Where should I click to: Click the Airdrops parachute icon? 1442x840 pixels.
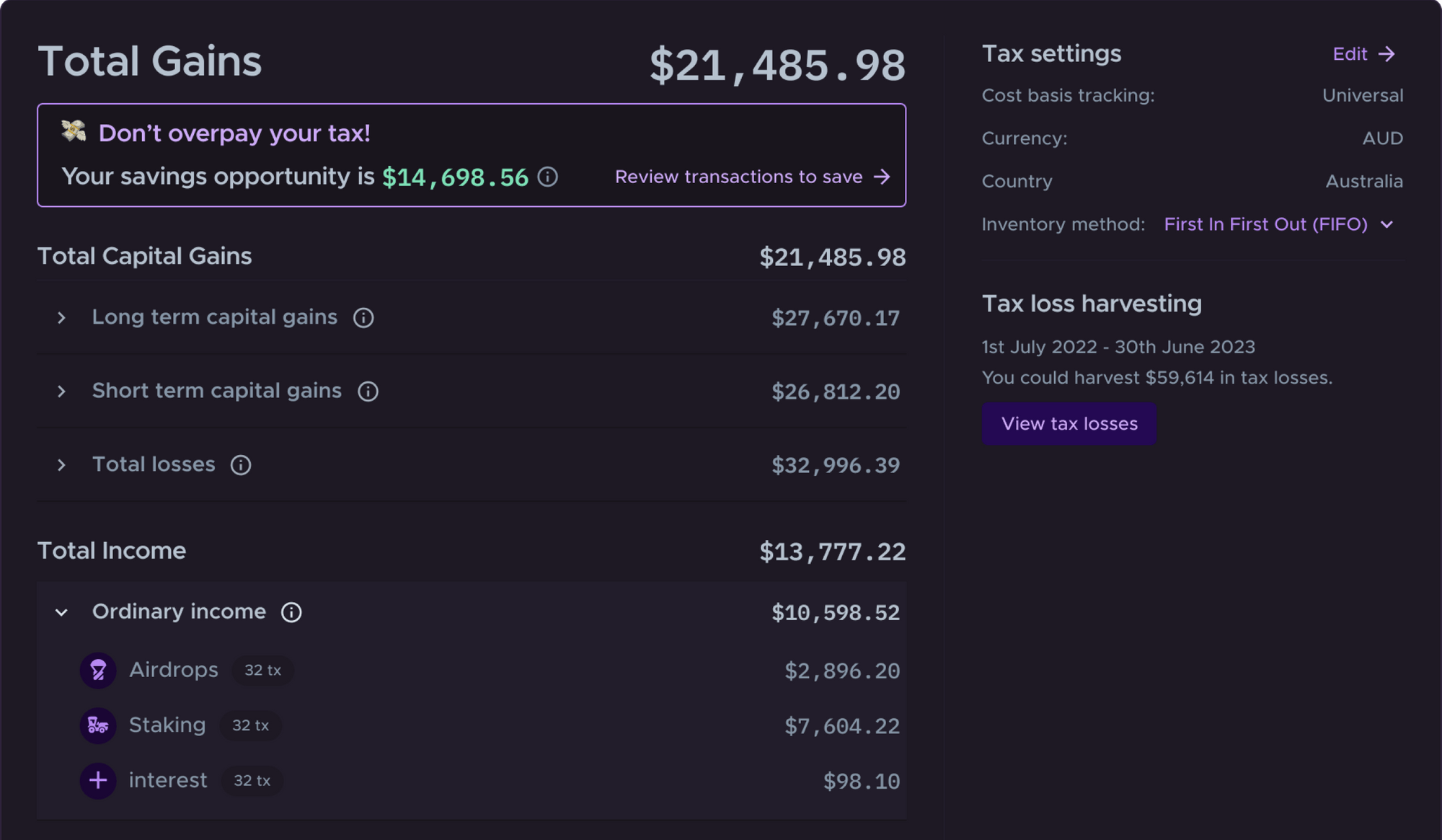pos(98,671)
